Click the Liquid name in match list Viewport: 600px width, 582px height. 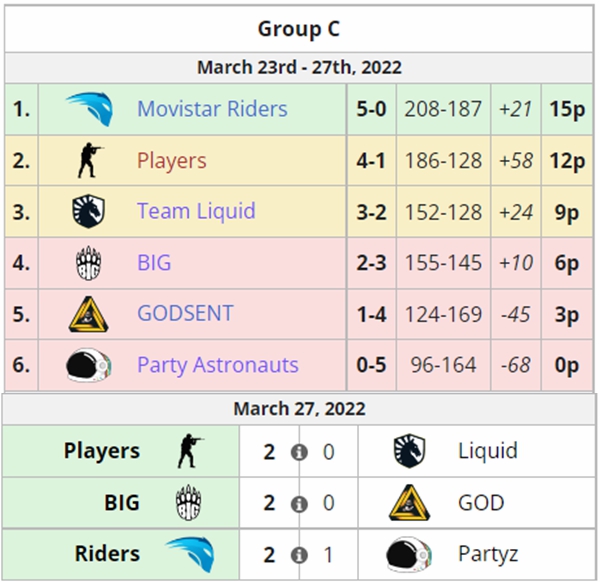(x=488, y=451)
